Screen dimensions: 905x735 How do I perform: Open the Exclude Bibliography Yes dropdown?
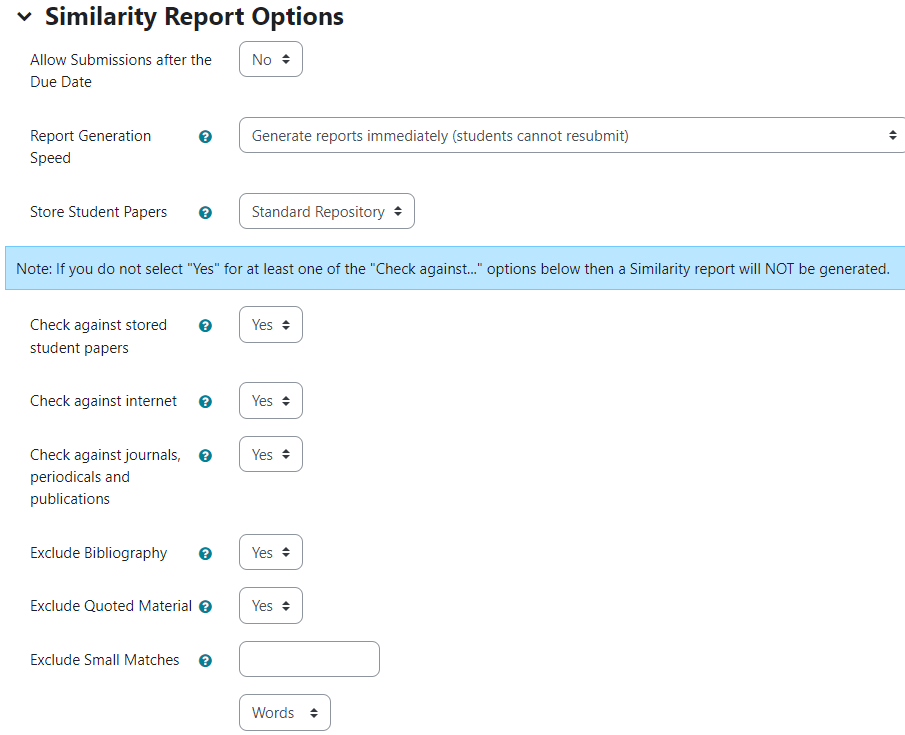coord(271,553)
